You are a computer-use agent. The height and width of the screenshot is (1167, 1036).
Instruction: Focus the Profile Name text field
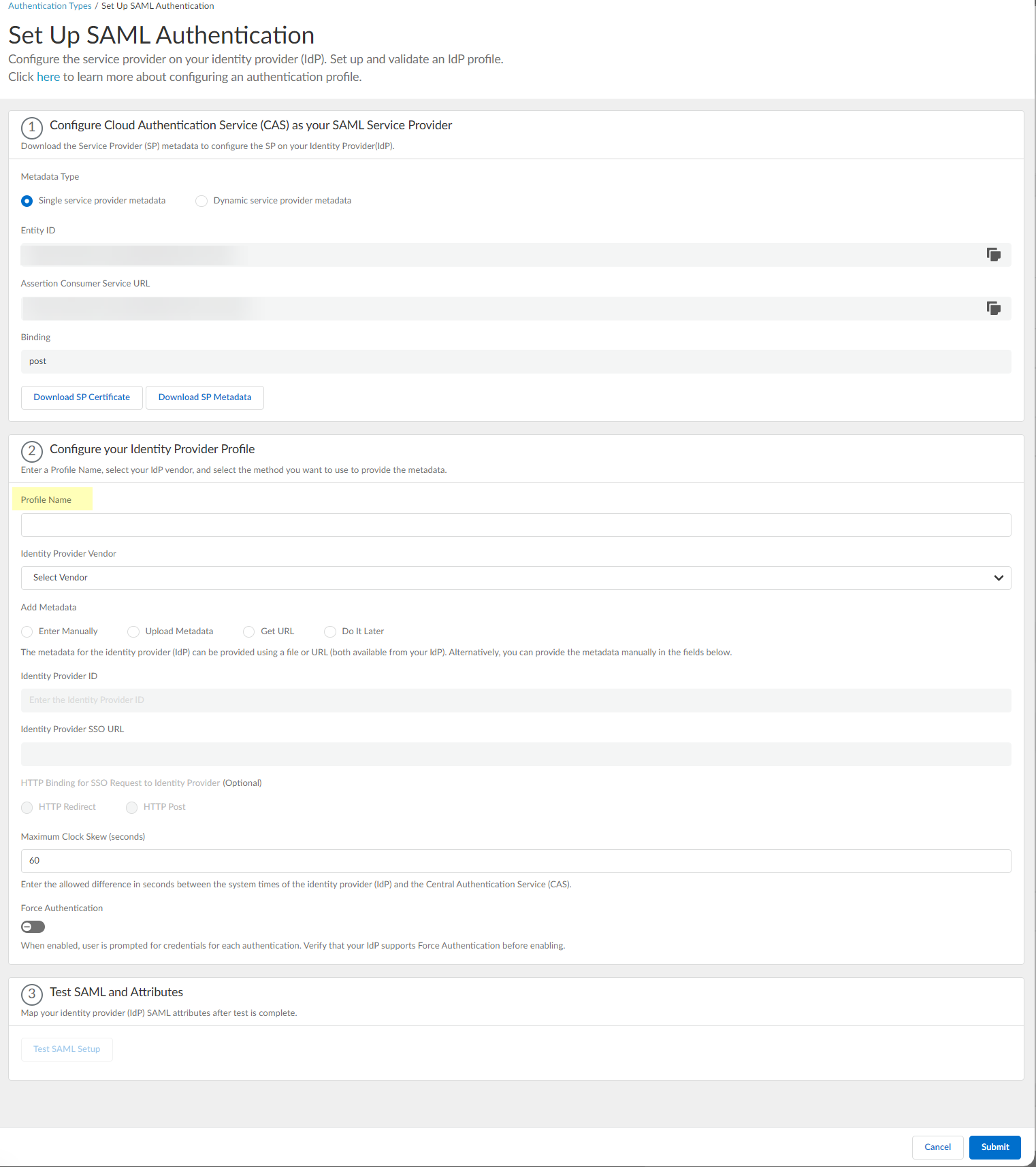point(515,525)
